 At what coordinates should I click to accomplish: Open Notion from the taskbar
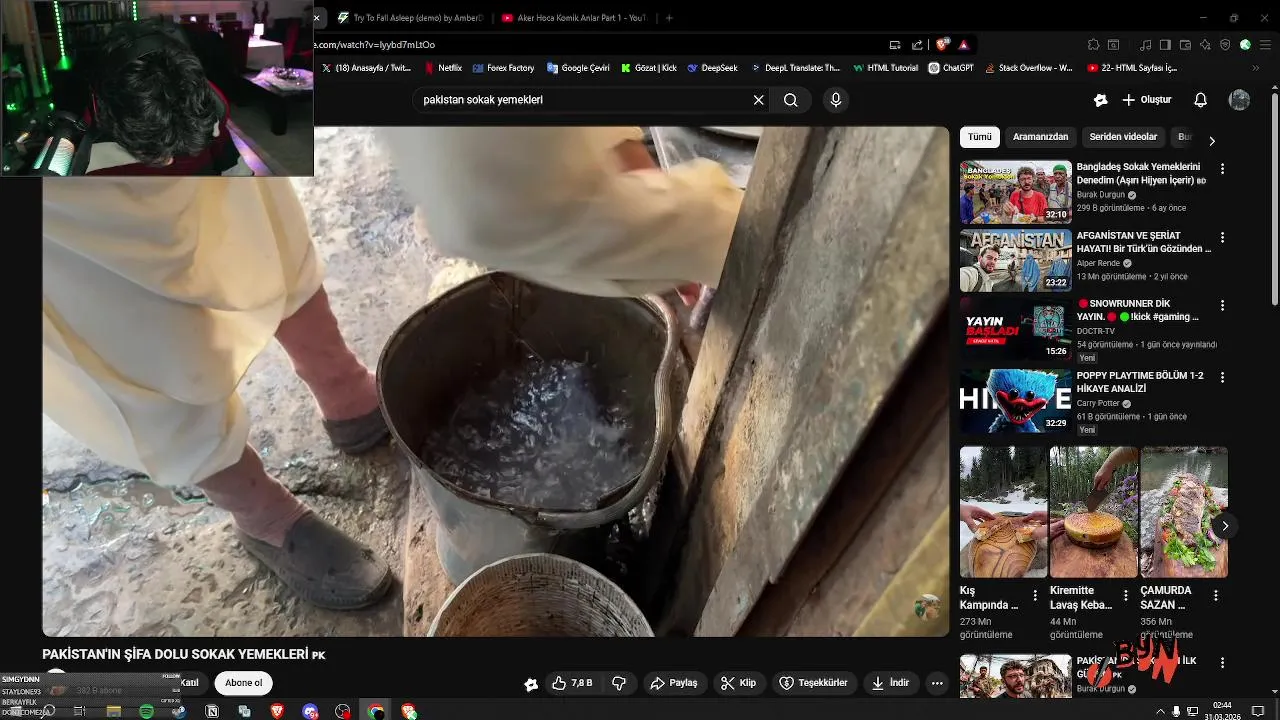[212, 711]
